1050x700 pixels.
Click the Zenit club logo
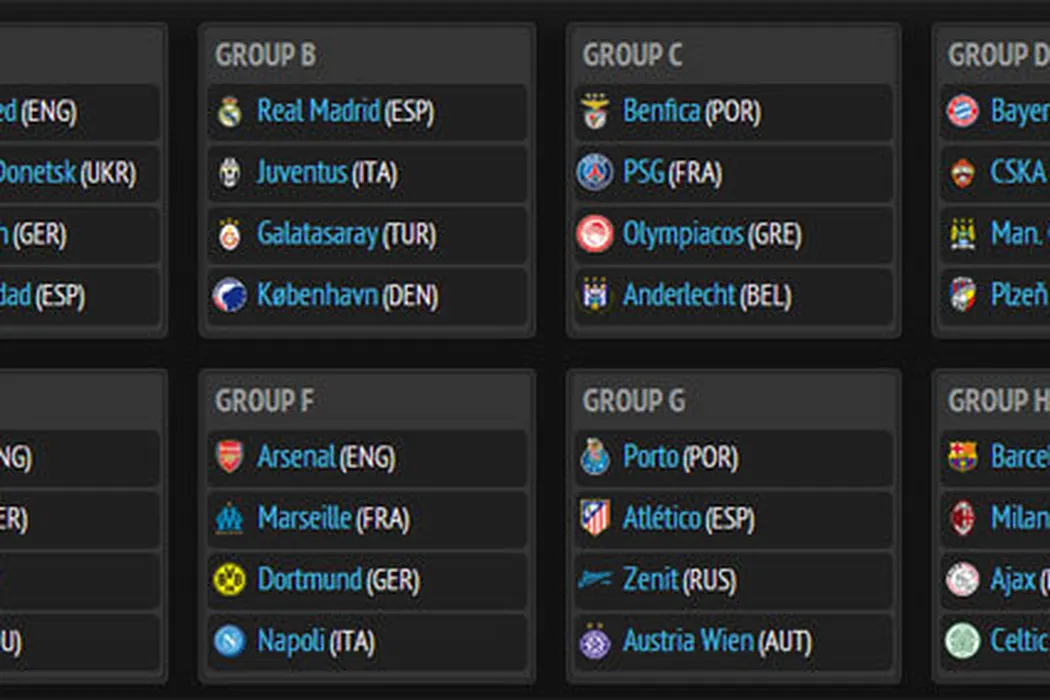tap(595, 580)
